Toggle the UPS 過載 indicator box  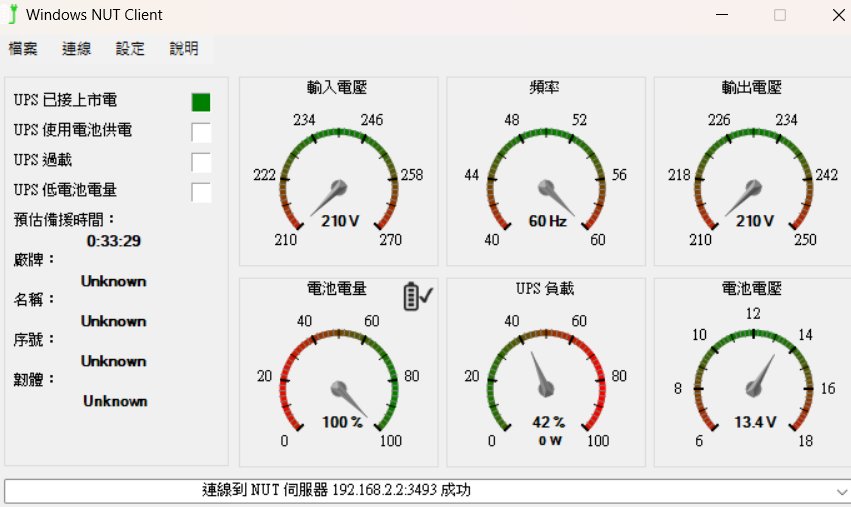coord(201,162)
